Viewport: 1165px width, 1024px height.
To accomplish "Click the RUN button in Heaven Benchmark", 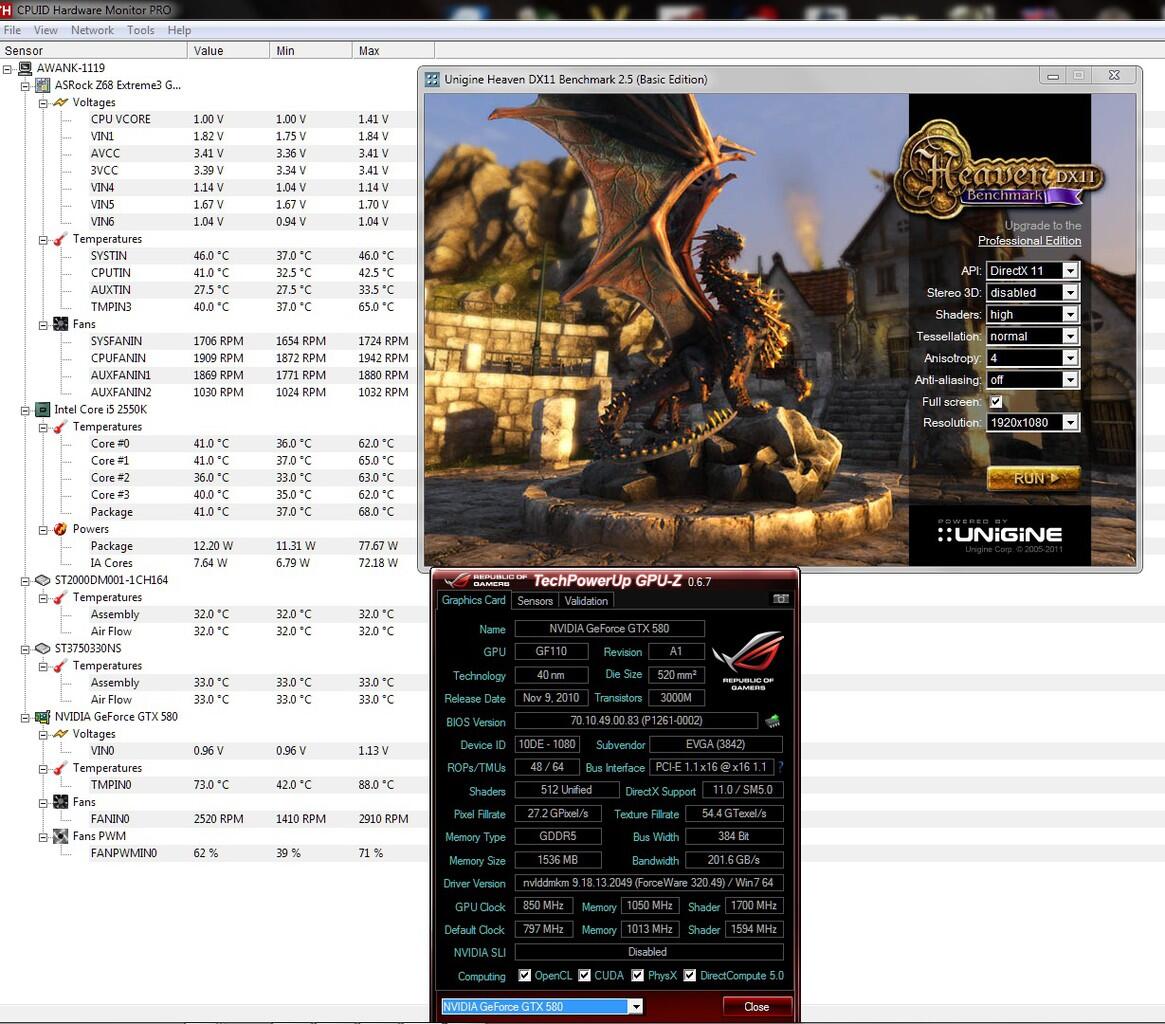I will [x=1033, y=479].
